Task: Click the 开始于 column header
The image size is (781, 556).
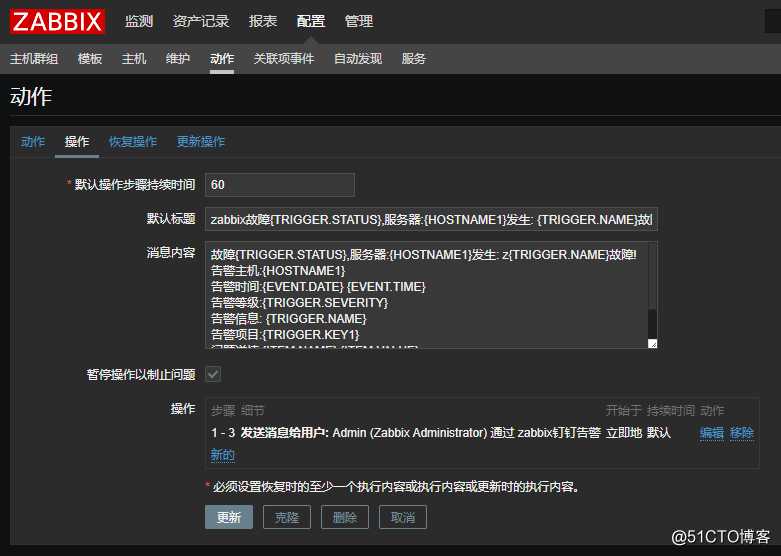Action: coord(623,411)
